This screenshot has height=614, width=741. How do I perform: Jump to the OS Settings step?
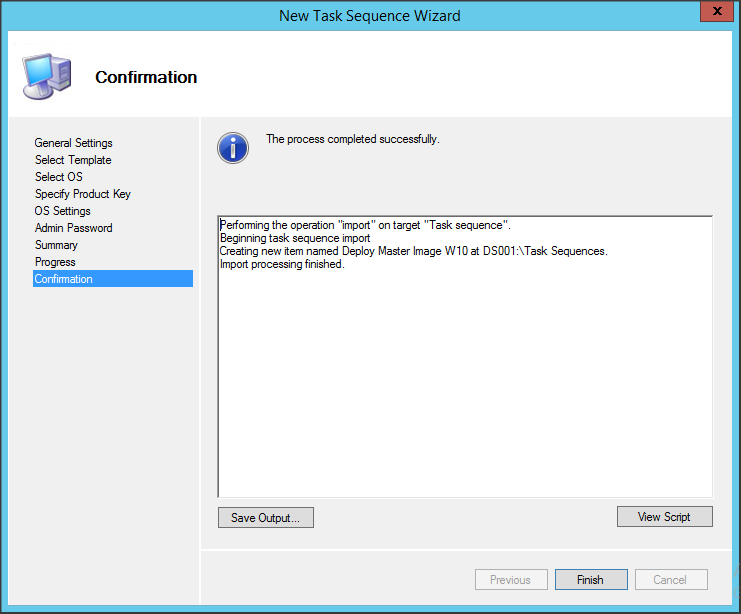(63, 211)
